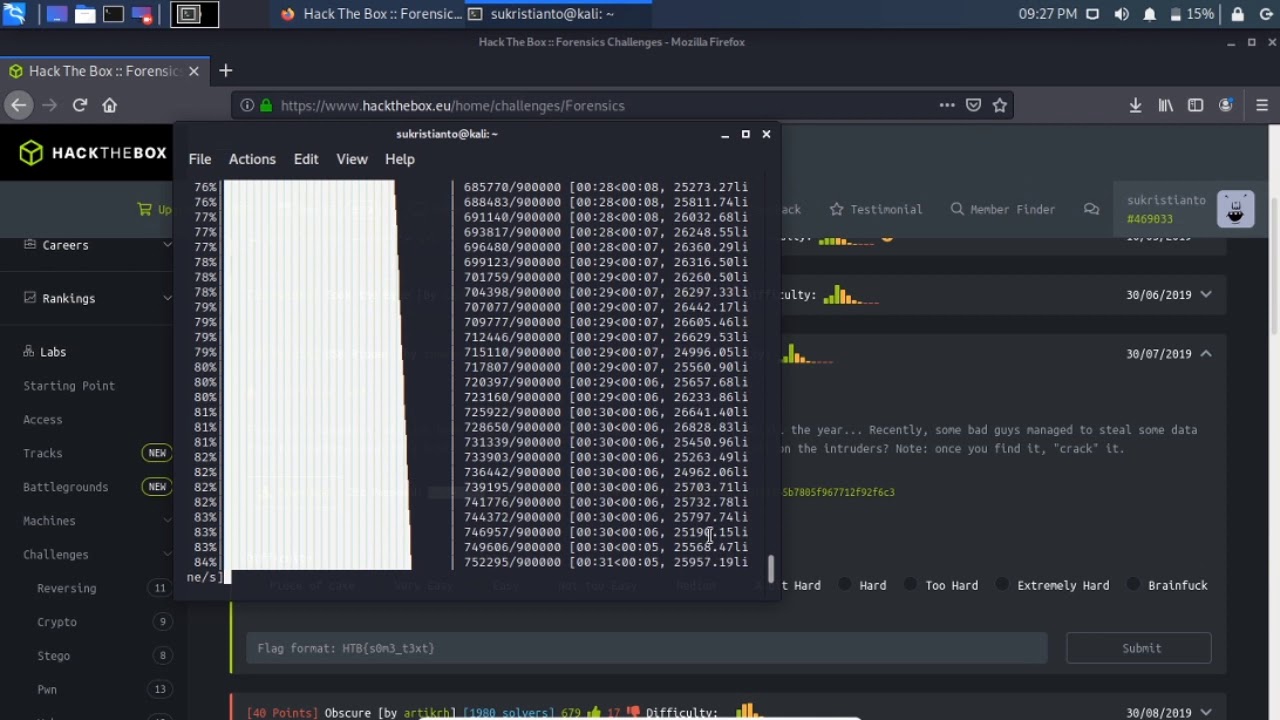Select the Too Hard difficulty option
This screenshot has width=1280, height=720.
click(x=911, y=585)
